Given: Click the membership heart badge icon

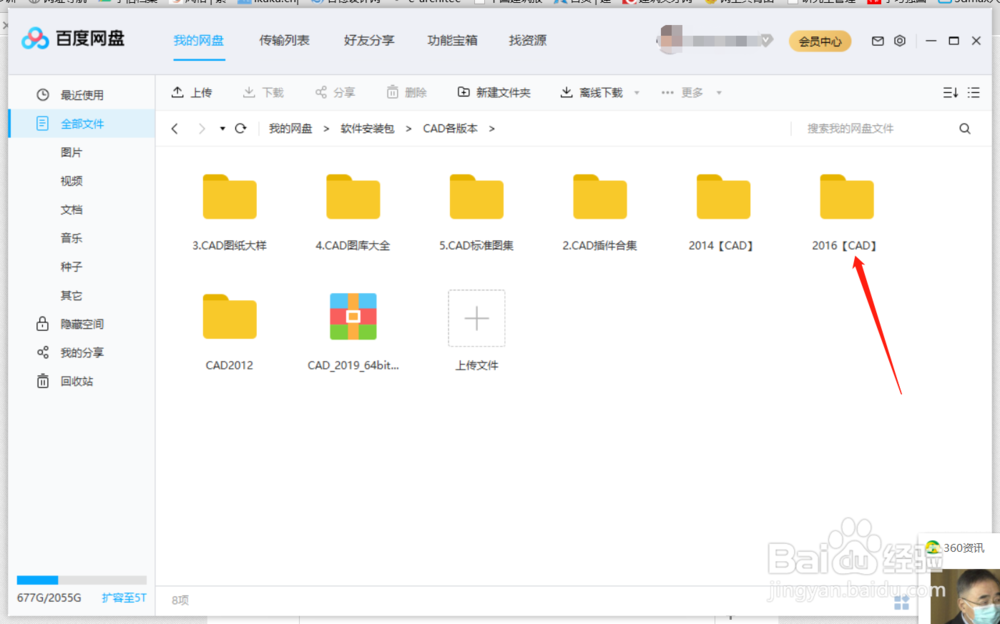Looking at the screenshot, I should tap(766, 41).
